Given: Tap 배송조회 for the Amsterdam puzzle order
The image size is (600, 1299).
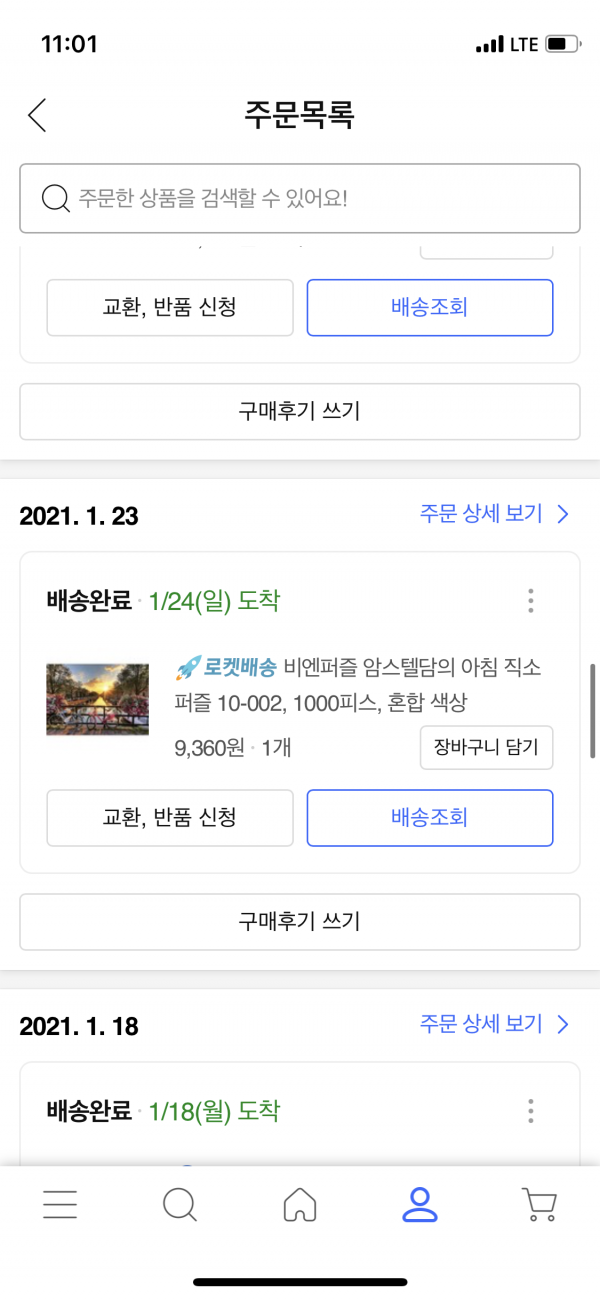Looking at the screenshot, I should point(429,818).
